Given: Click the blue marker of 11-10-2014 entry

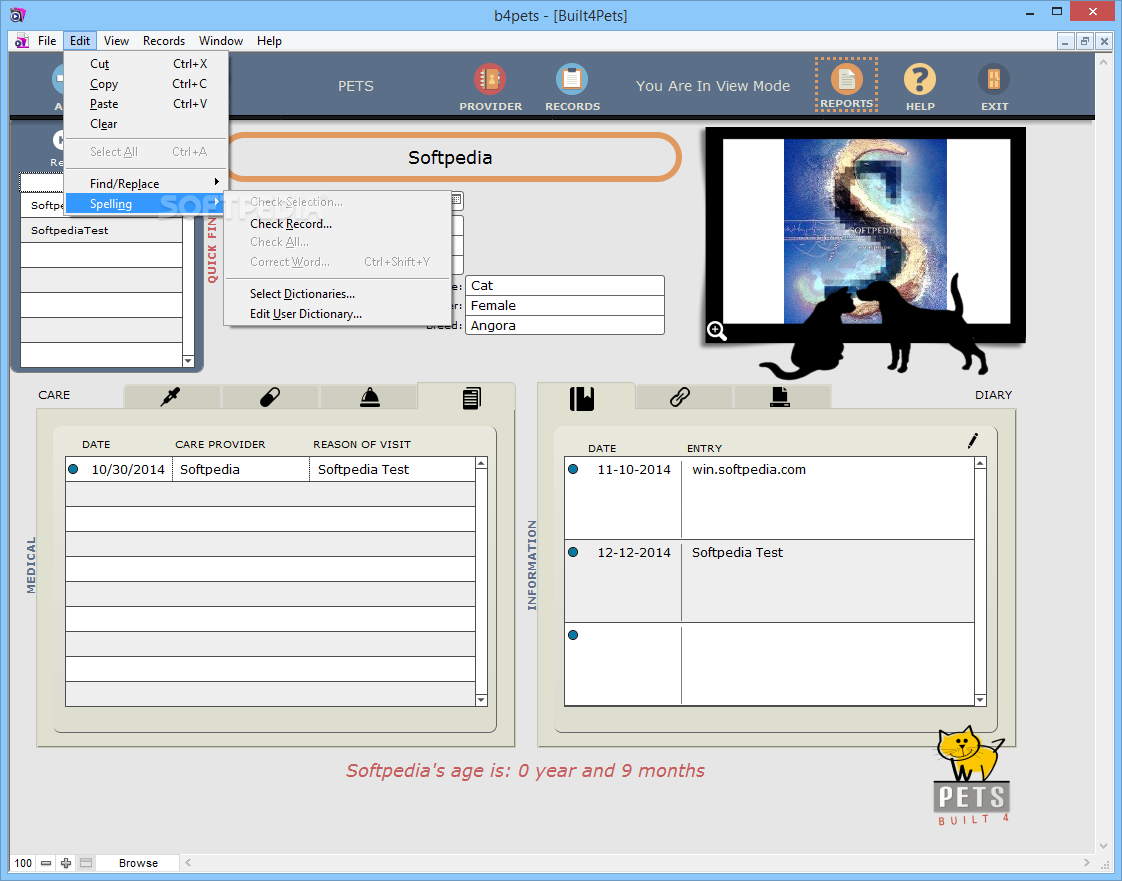Looking at the screenshot, I should point(573,469).
